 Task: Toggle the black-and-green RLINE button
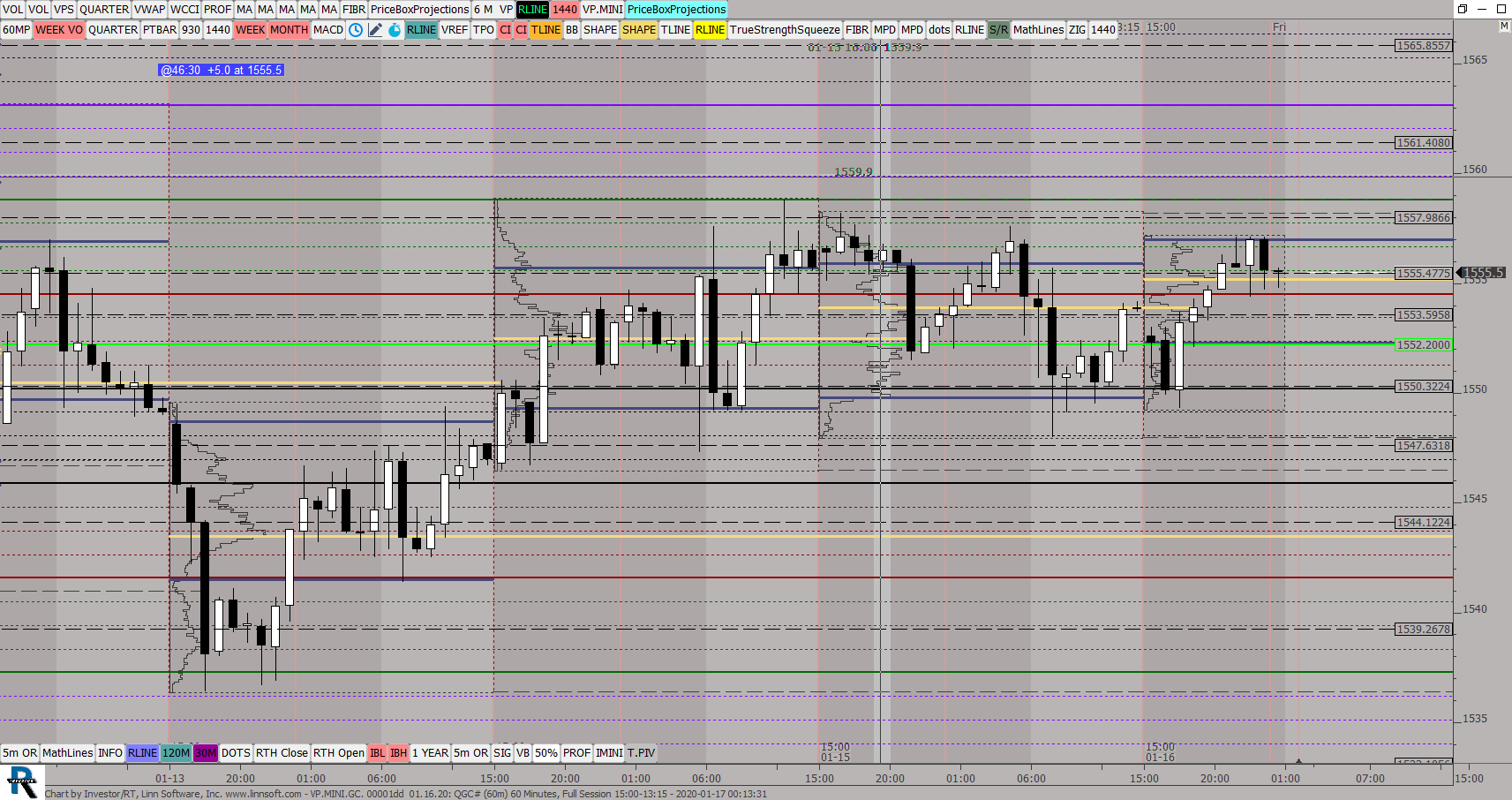[x=532, y=10]
